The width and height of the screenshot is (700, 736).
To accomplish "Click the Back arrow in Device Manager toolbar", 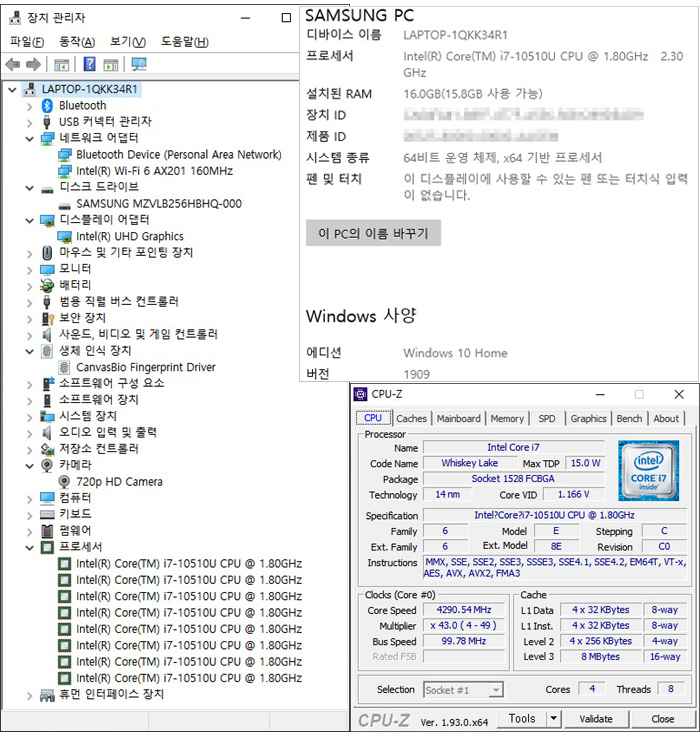I will tap(13, 64).
